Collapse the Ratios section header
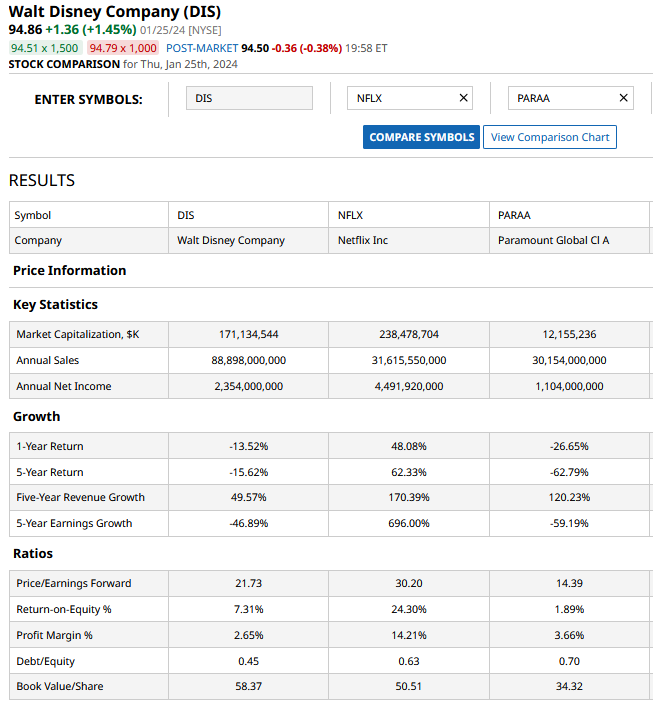The height and width of the screenshot is (702, 653). pyautogui.click(x=33, y=553)
